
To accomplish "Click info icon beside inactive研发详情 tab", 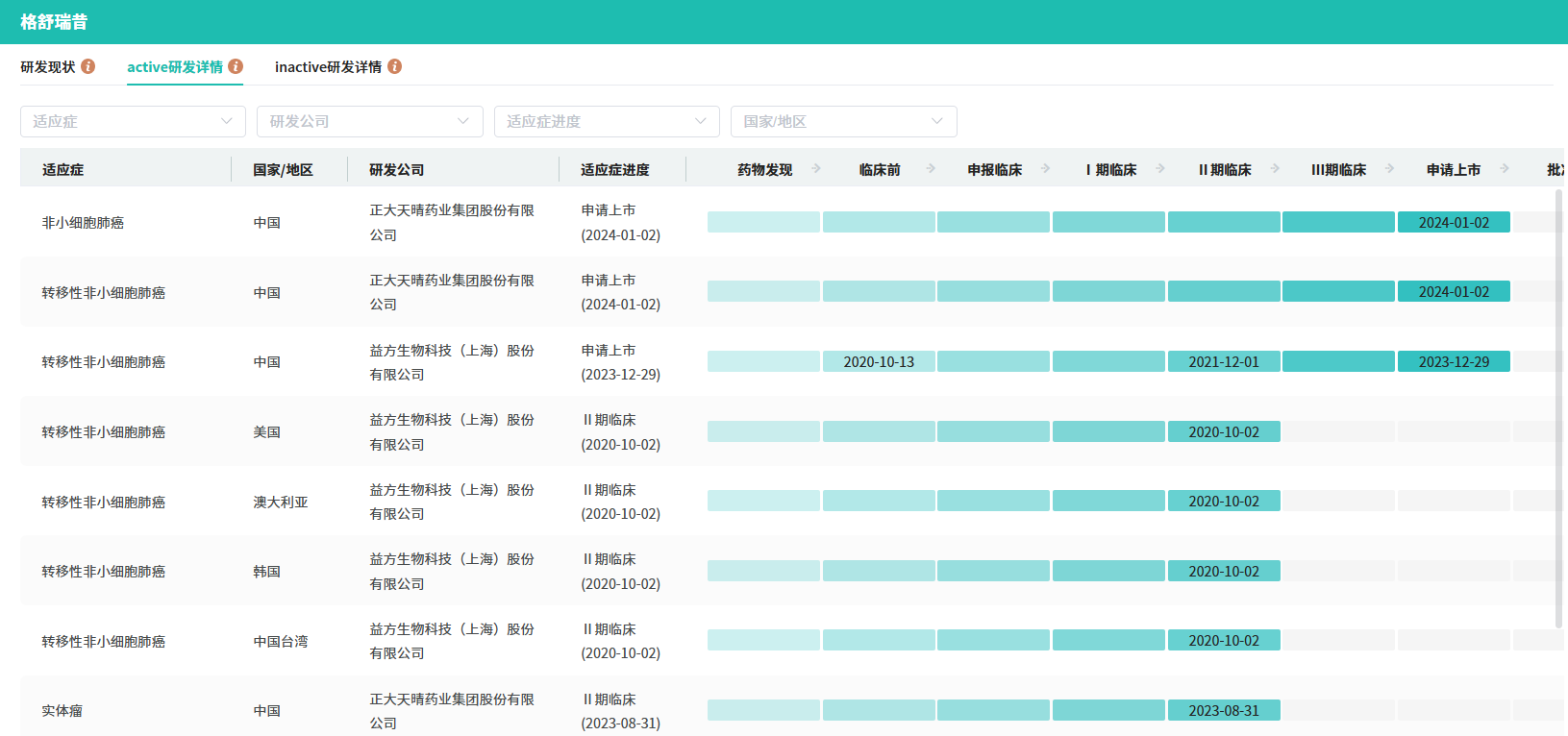I will click(x=394, y=66).
